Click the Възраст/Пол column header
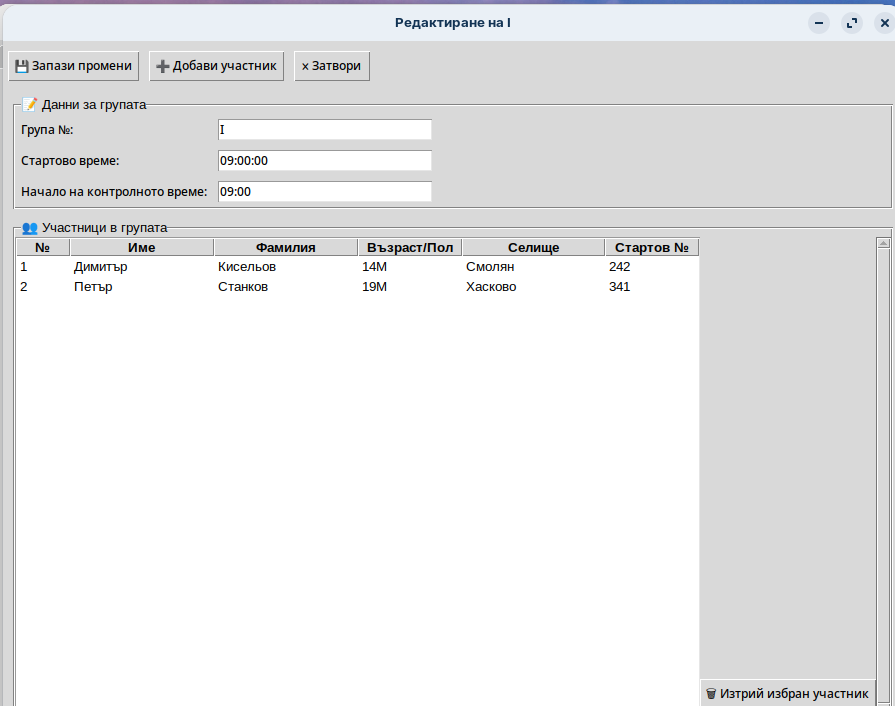Screen dimensions: 895x706 click(x=409, y=248)
